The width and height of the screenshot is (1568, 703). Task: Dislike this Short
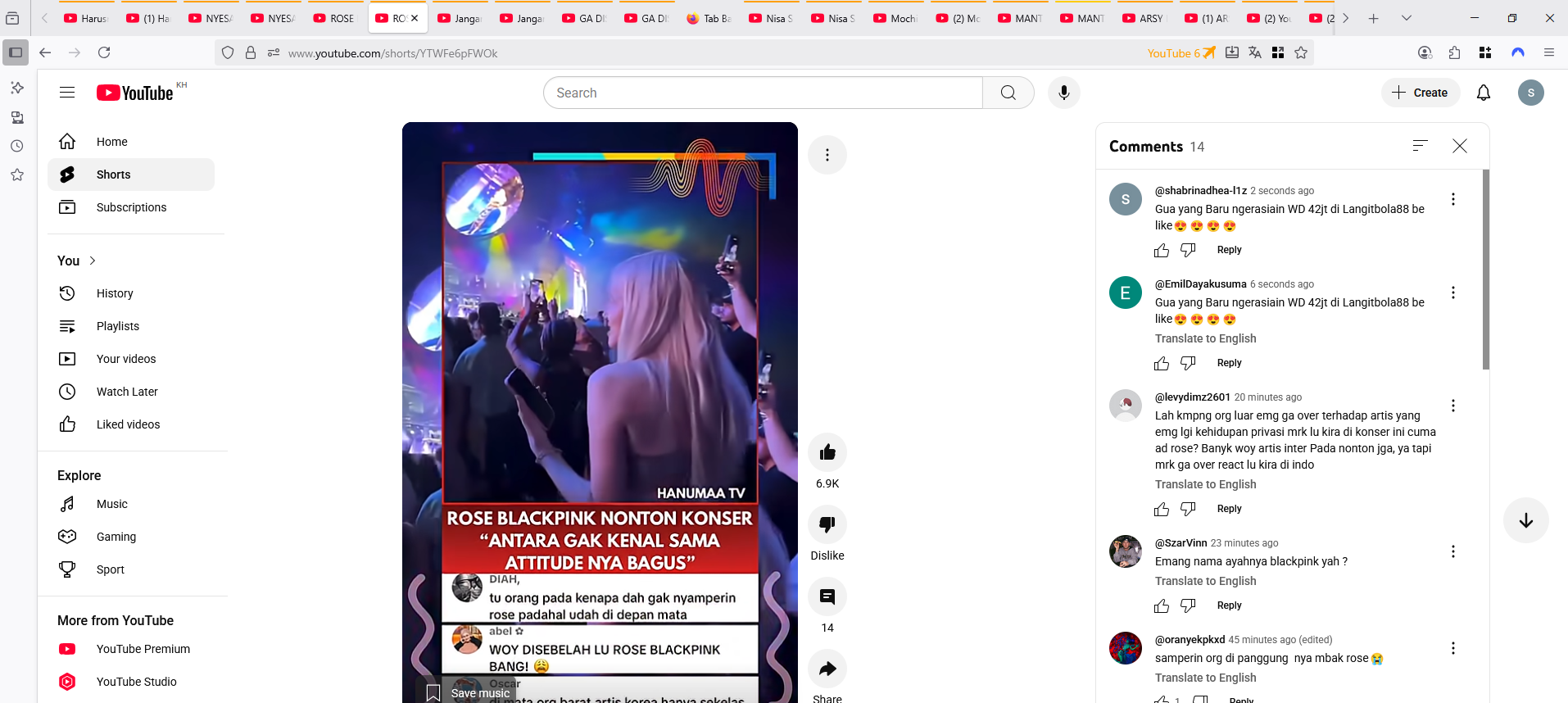827,524
